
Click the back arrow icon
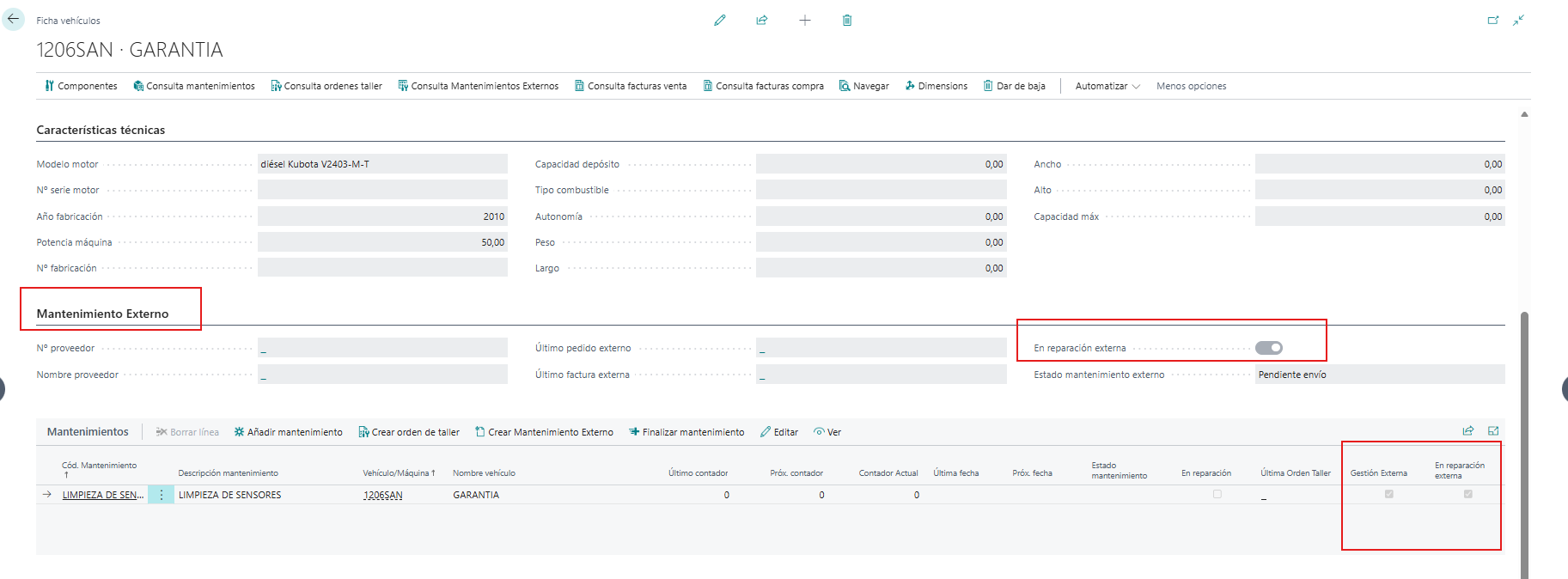(x=14, y=19)
